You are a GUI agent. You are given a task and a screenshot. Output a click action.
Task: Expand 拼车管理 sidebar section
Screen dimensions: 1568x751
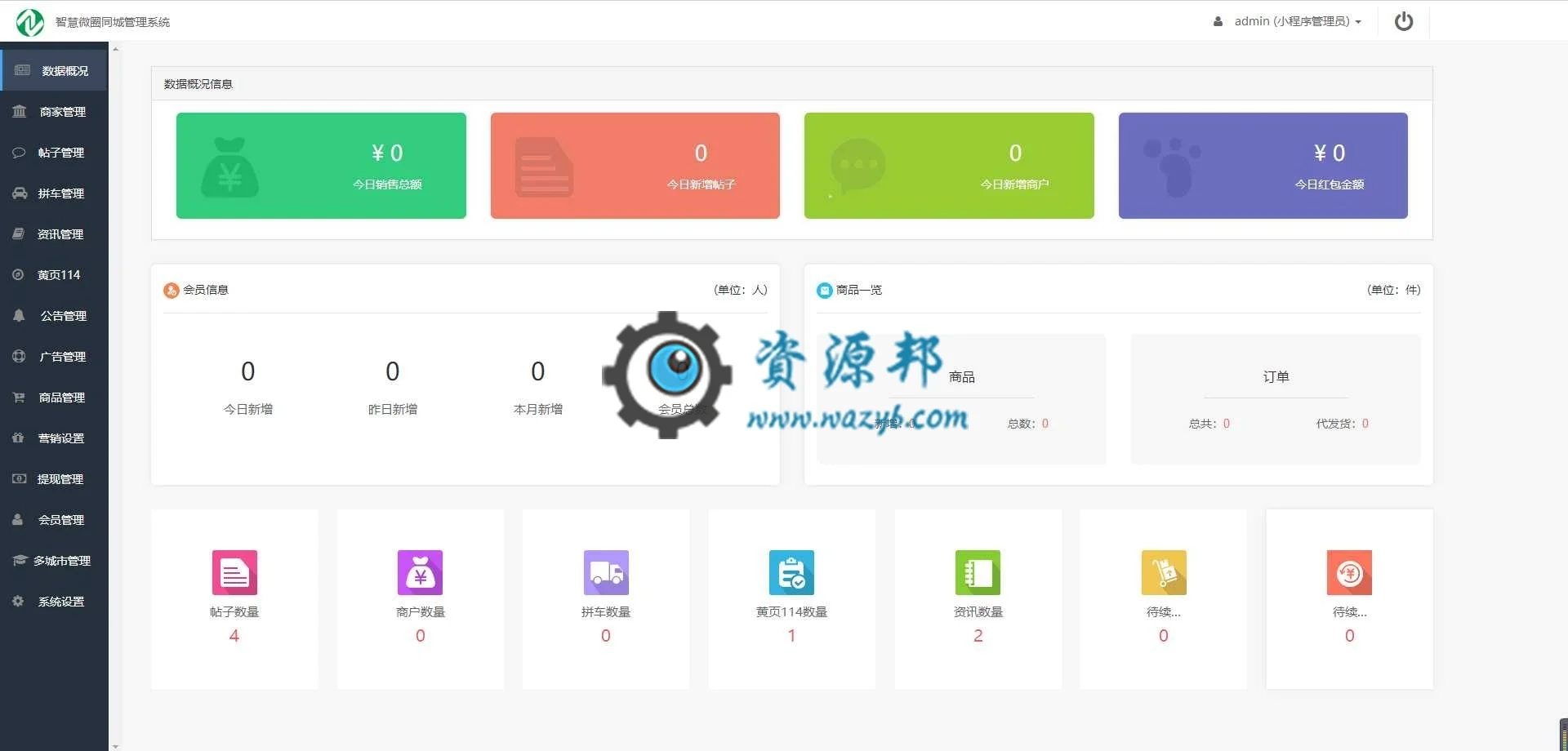coord(54,193)
